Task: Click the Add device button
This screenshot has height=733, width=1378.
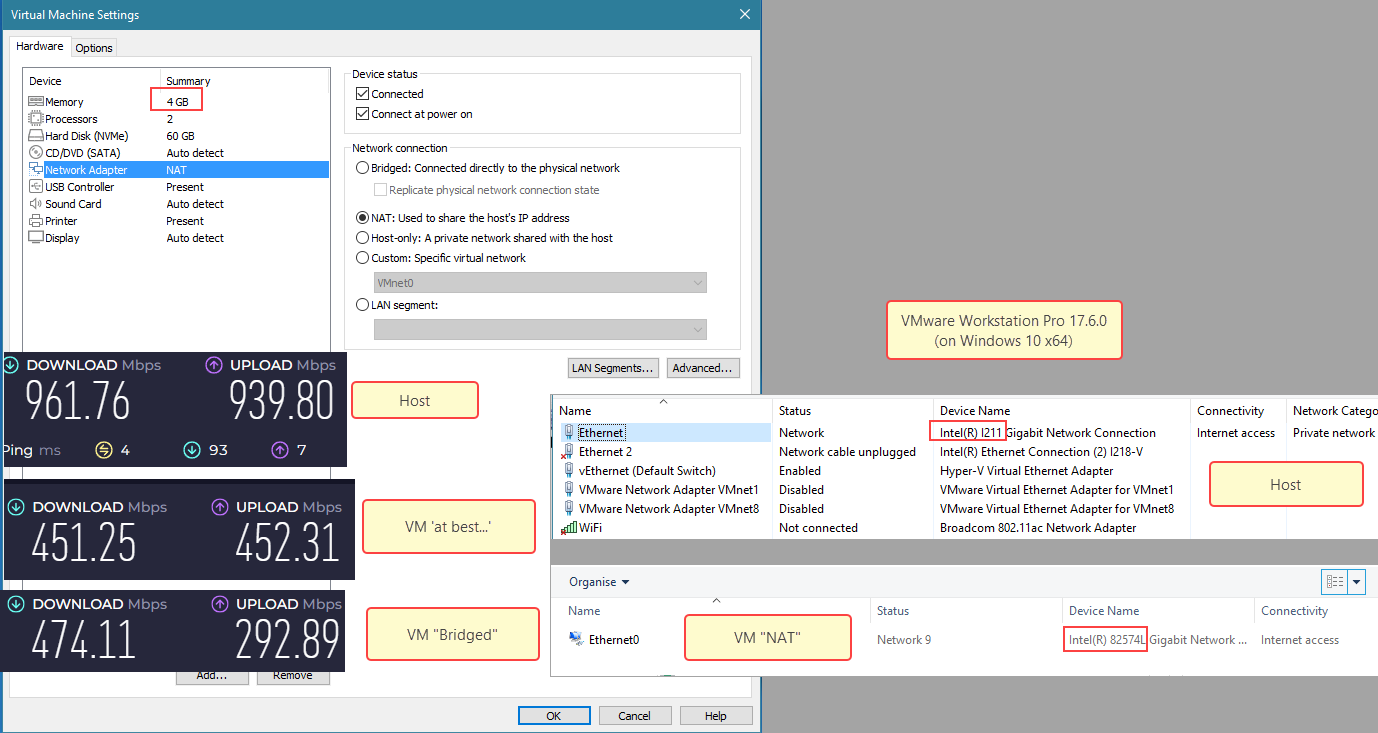Action: coord(212,677)
